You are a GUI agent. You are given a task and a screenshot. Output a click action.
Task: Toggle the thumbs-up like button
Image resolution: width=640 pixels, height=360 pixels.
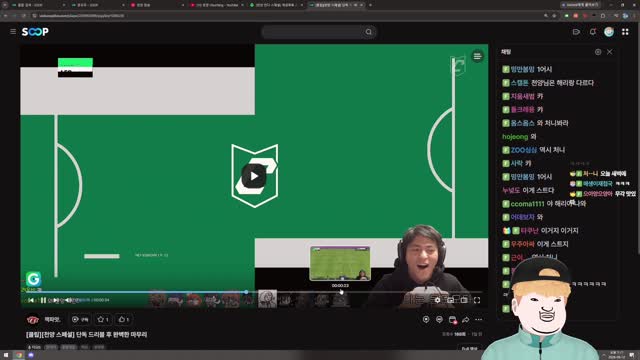[x=124, y=319]
